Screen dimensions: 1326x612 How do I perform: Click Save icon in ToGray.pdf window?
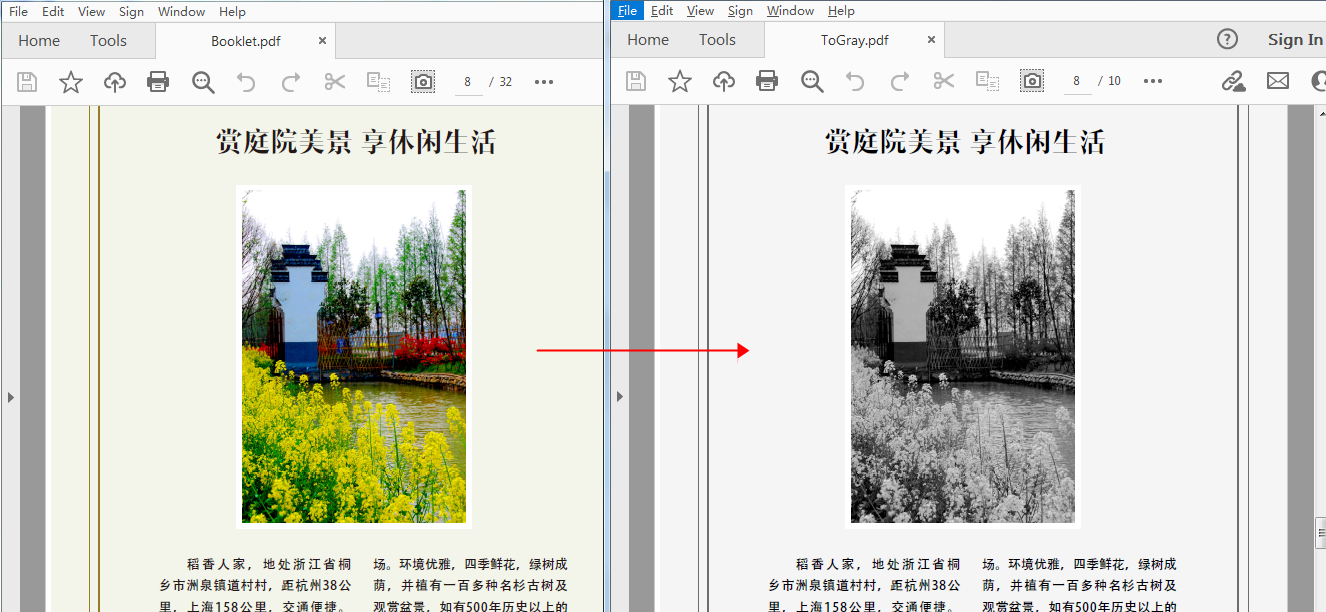[x=636, y=81]
